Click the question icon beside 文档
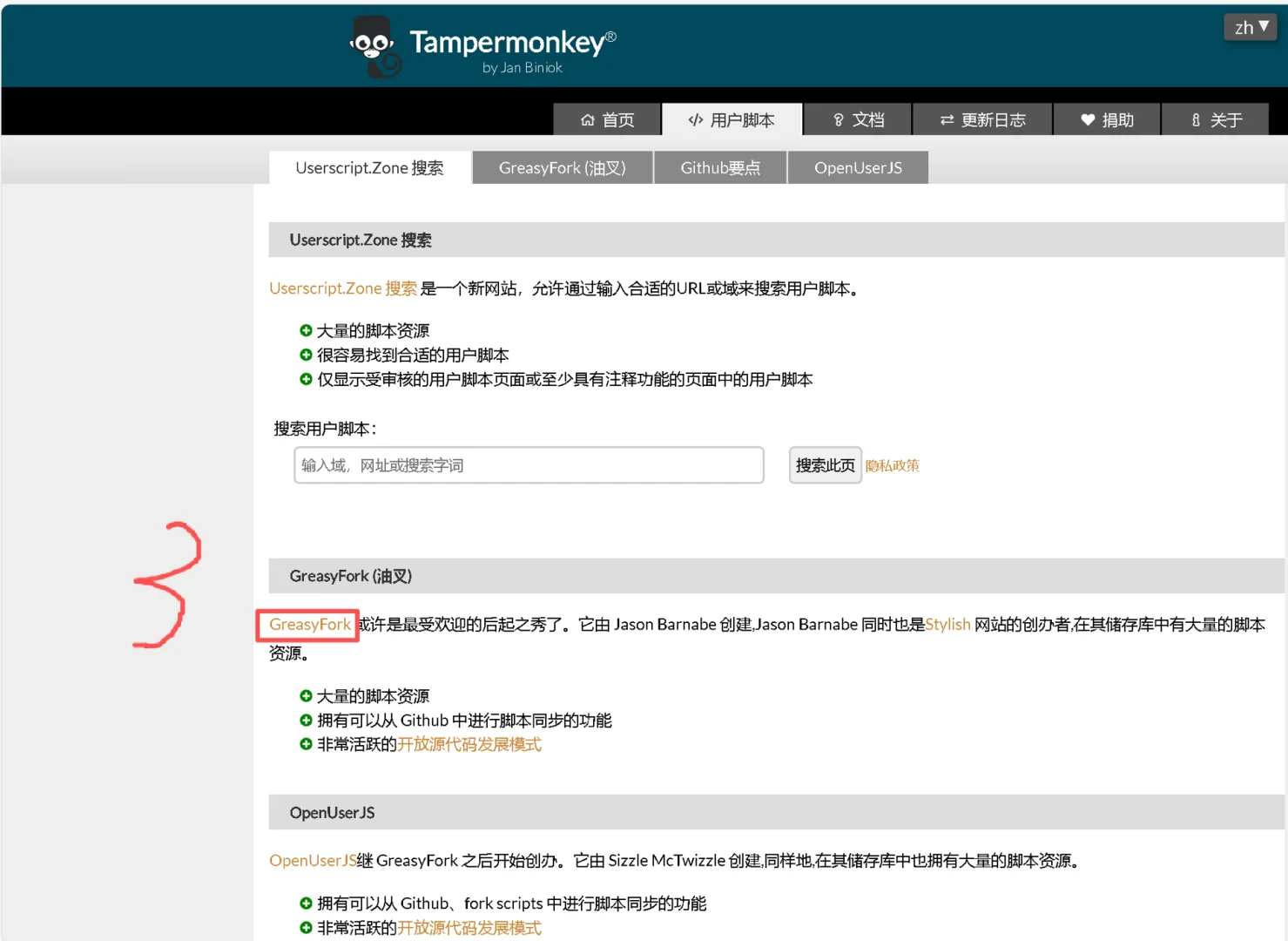1288x941 pixels. [x=839, y=120]
